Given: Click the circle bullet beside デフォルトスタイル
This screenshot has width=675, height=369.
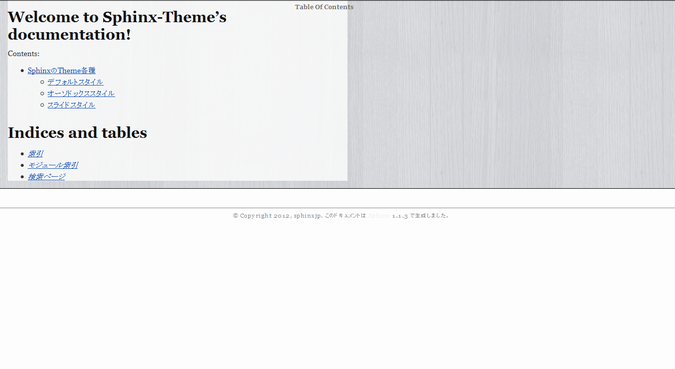Looking at the screenshot, I should click(x=42, y=82).
